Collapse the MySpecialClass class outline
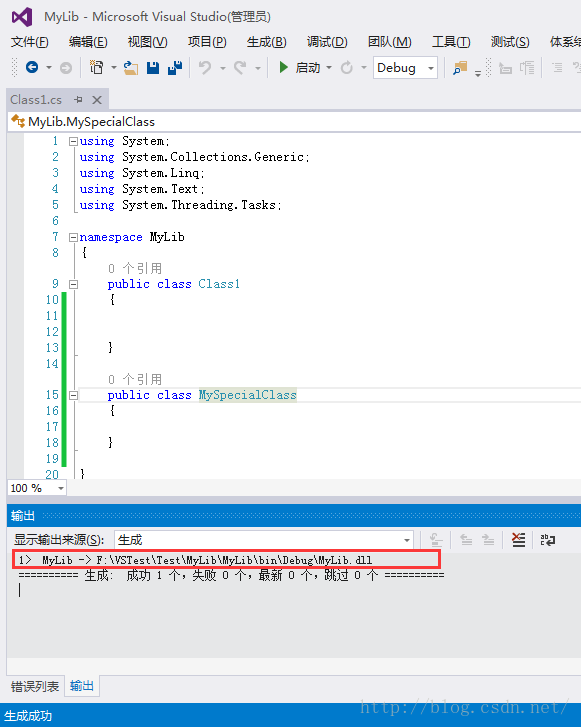The width and height of the screenshot is (581, 727). coord(73,395)
